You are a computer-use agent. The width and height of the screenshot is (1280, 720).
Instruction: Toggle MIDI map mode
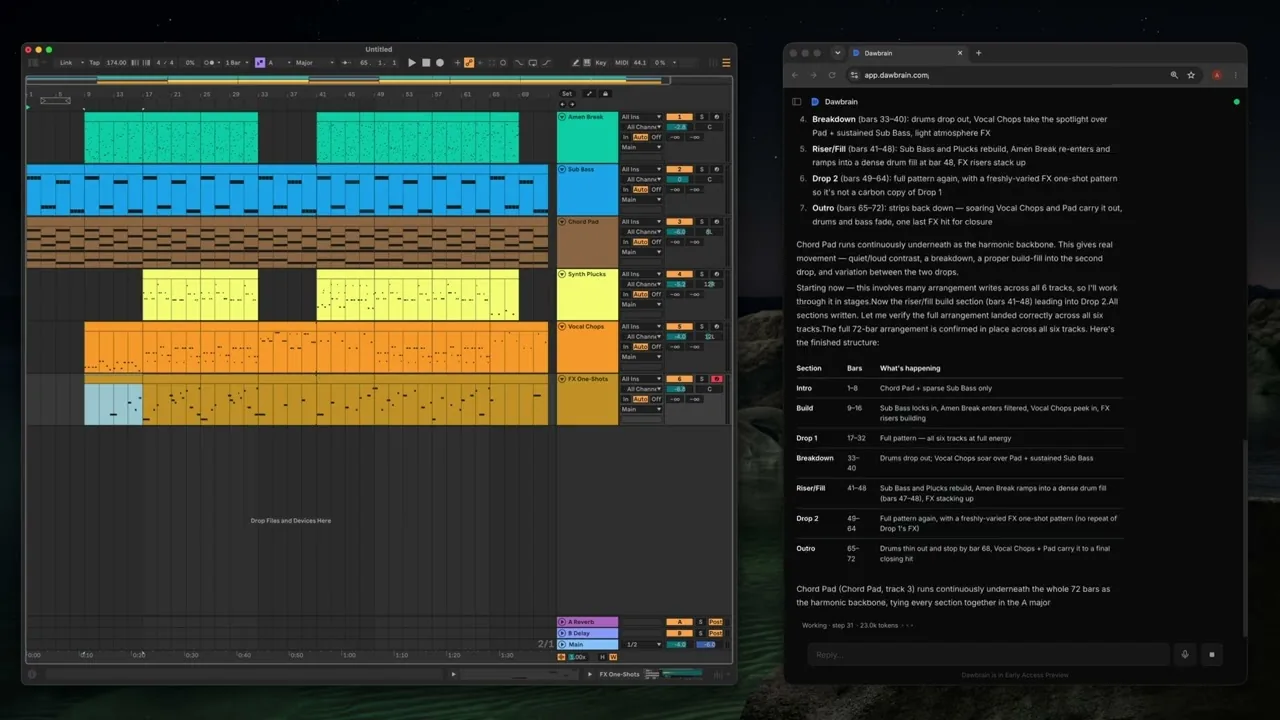click(x=621, y=62)
